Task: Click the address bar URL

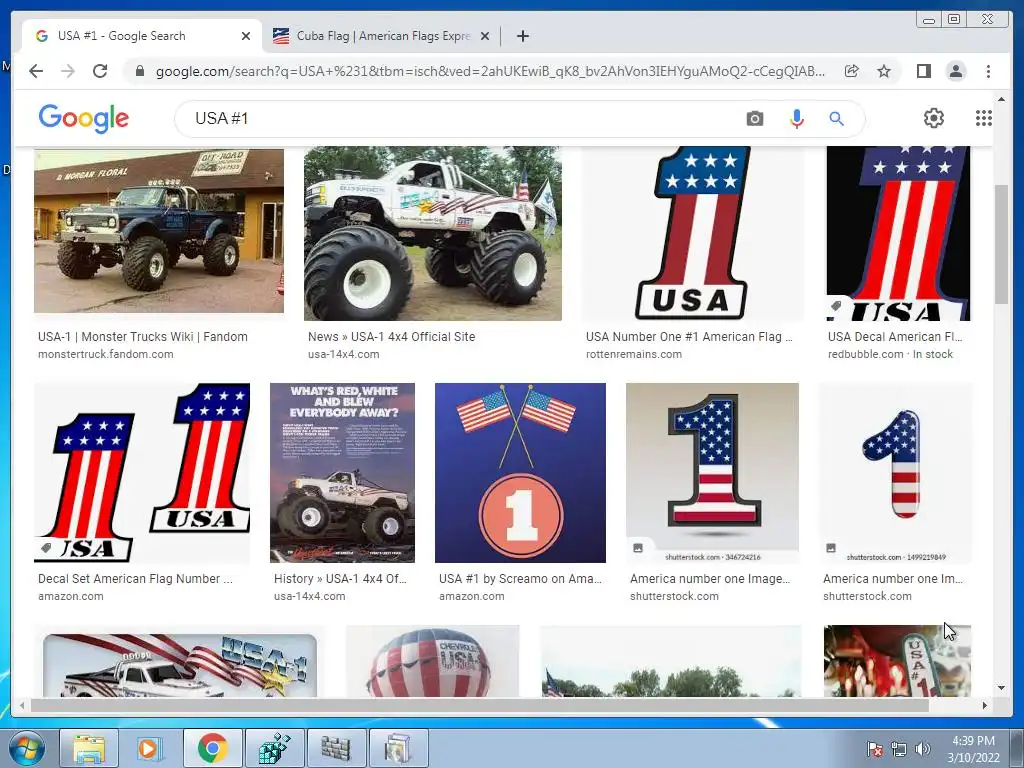Action: point(490,71)
